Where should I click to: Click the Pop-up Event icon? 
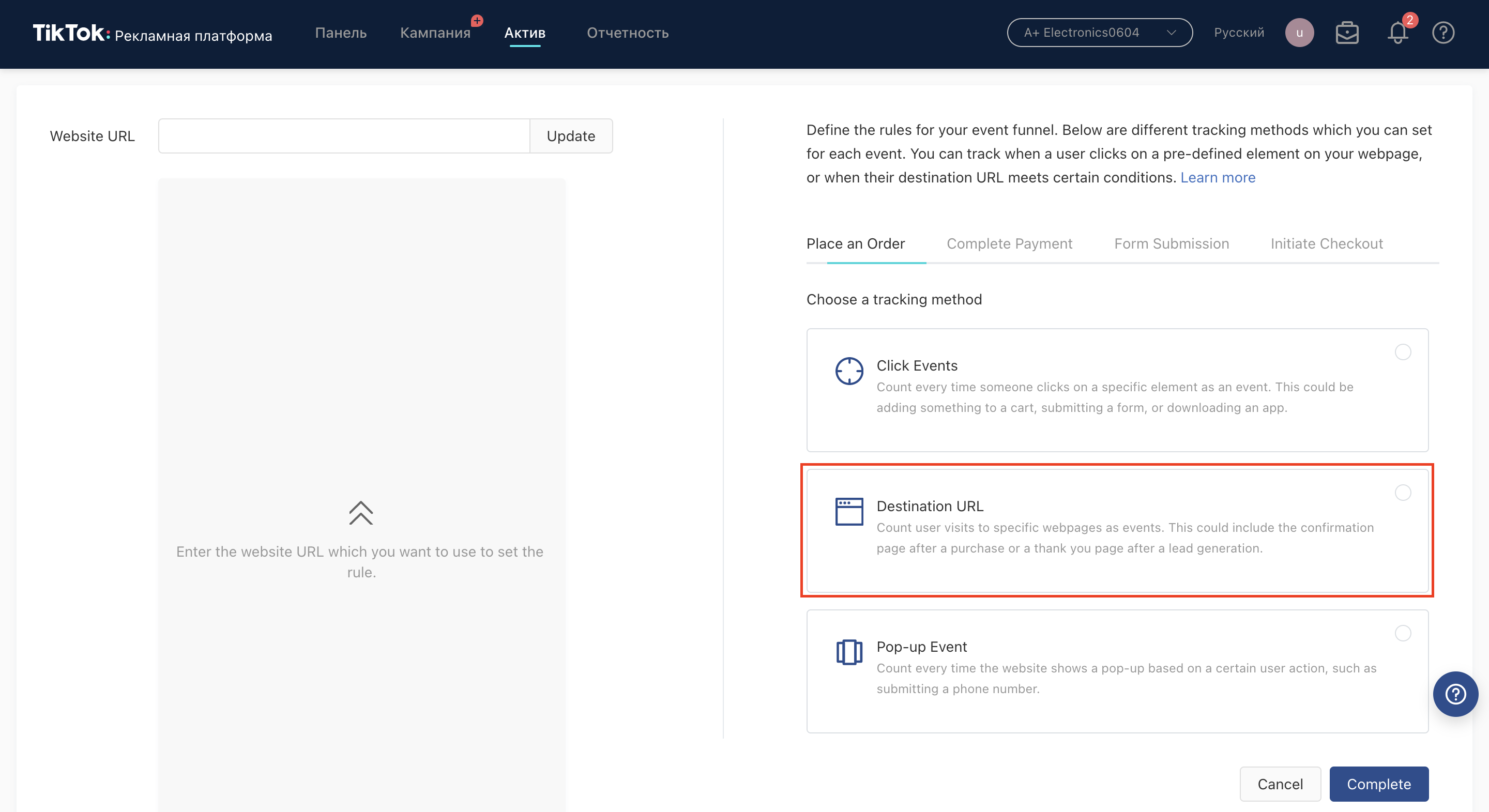click(x=848, y=652)
